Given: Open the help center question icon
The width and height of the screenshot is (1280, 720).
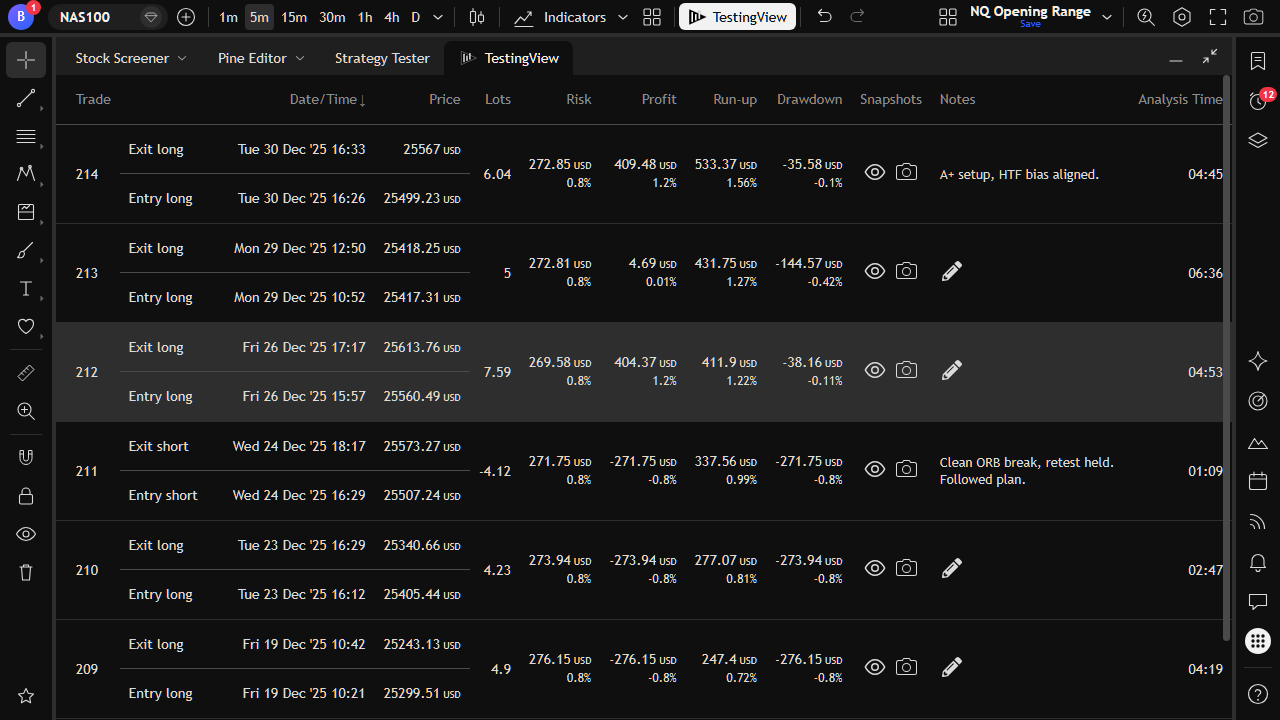Looking at the screenshot, I should click(x=1258, y=694).
